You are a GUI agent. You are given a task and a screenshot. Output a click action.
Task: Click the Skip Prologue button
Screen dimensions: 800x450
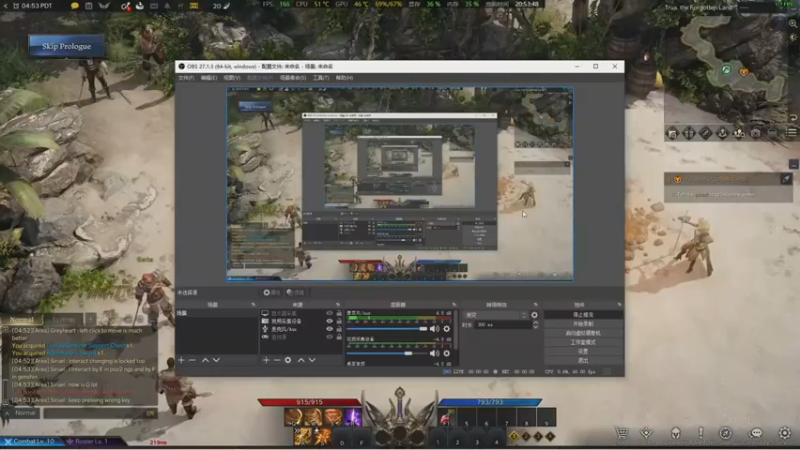coord(66,46)
